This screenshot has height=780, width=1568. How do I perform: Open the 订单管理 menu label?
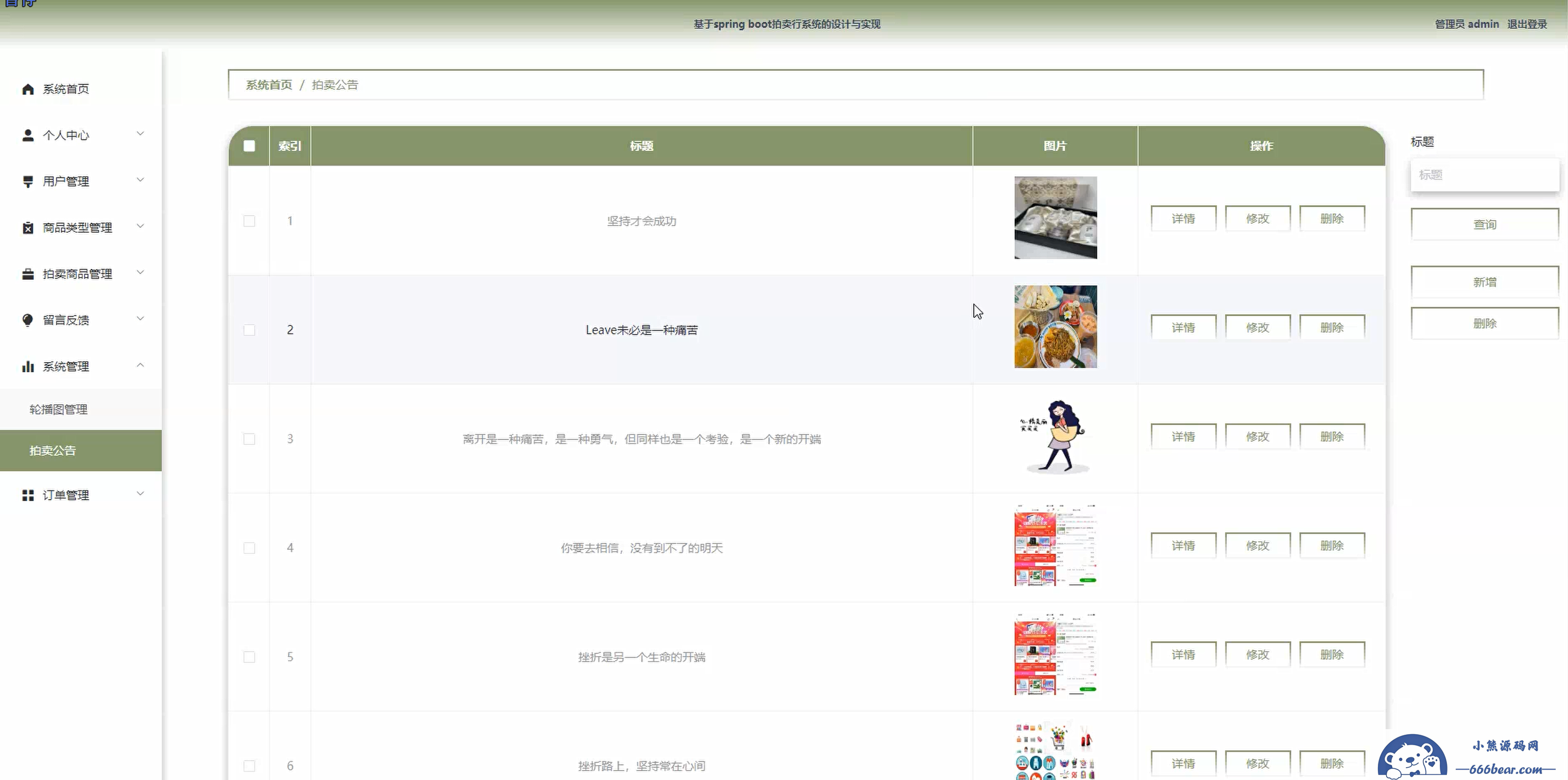point(66,495)
